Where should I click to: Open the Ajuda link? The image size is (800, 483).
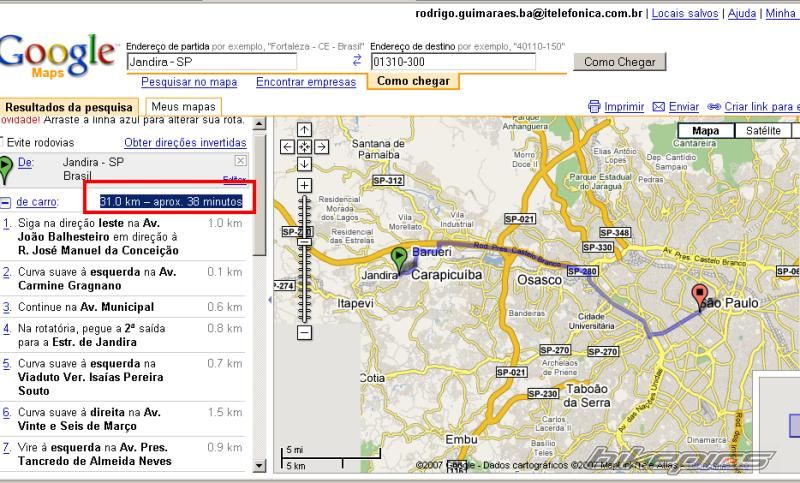(x=742, y=13)
